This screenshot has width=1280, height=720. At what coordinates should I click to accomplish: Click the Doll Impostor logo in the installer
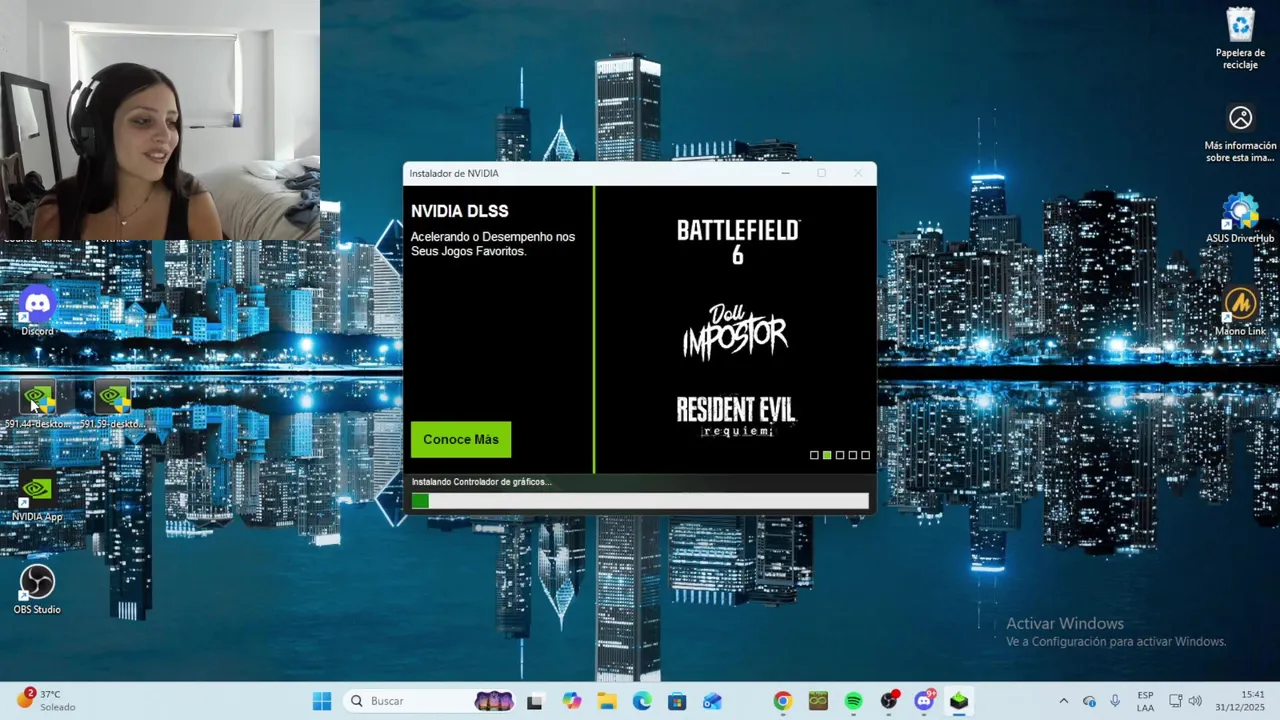(x=735, y=332)
